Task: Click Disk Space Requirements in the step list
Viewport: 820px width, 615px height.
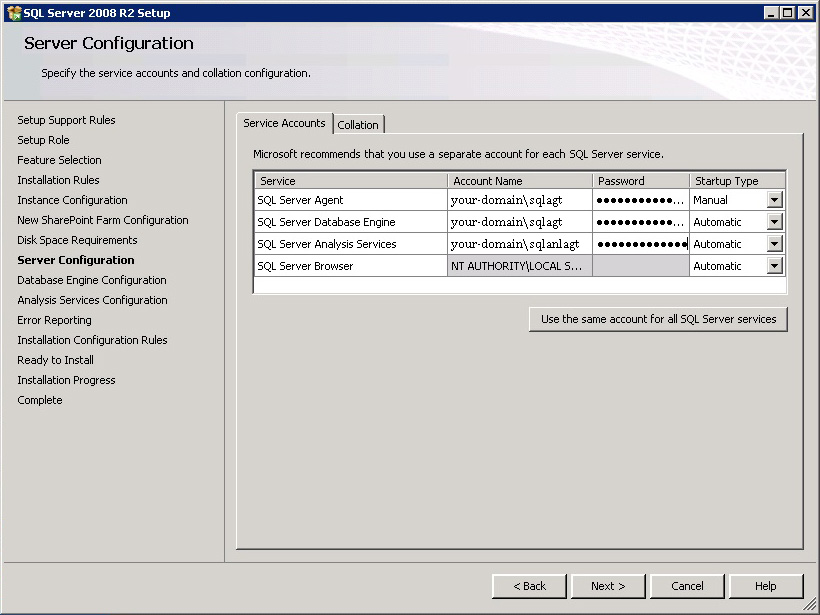Action: click(77, 240)
